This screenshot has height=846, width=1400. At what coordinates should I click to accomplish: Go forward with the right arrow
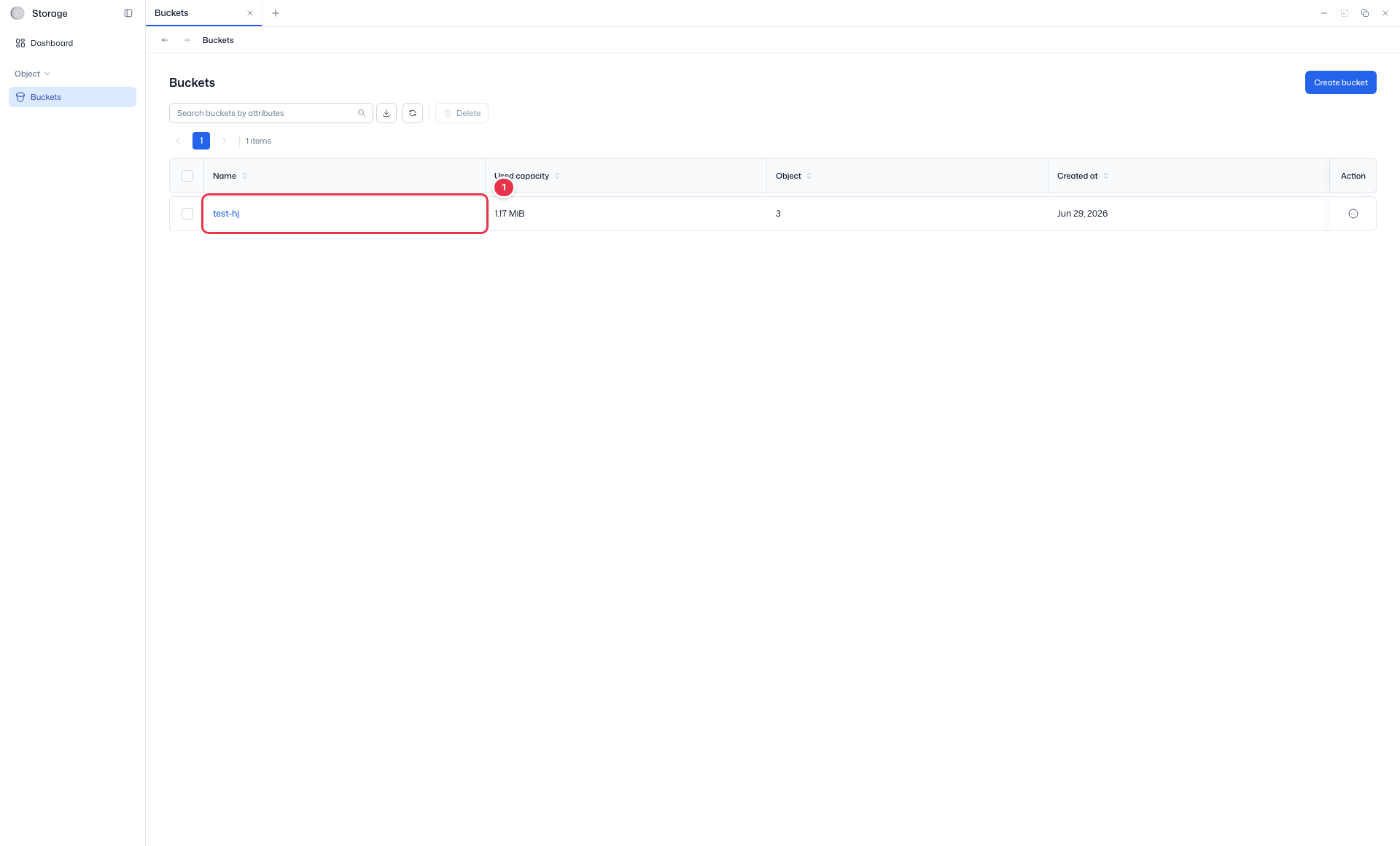pos(187,40)
